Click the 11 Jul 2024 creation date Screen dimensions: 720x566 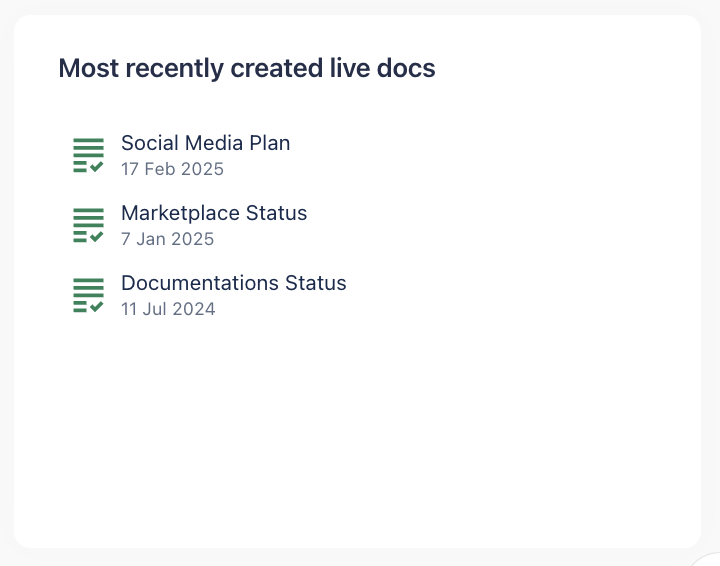[168, 309]
